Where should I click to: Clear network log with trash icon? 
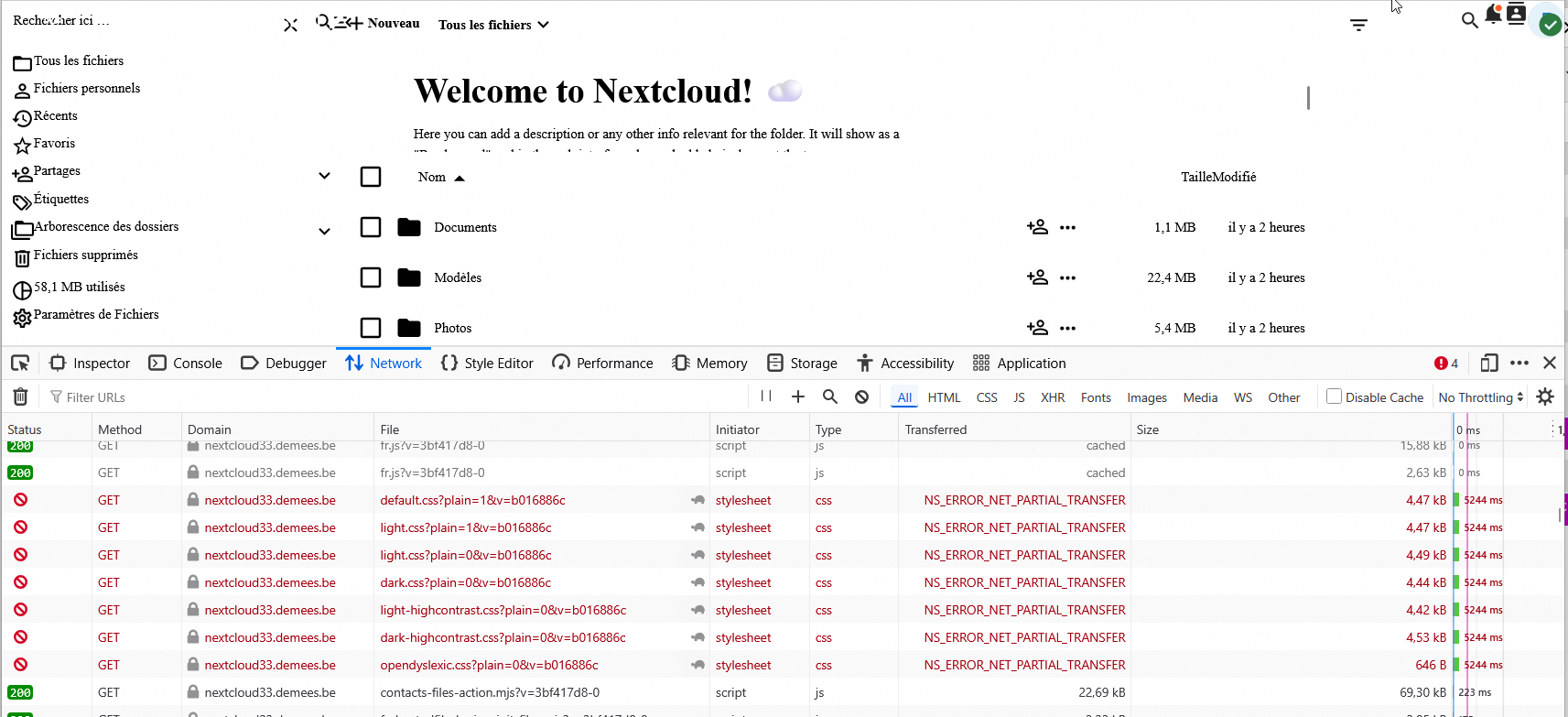pos(20,397)
